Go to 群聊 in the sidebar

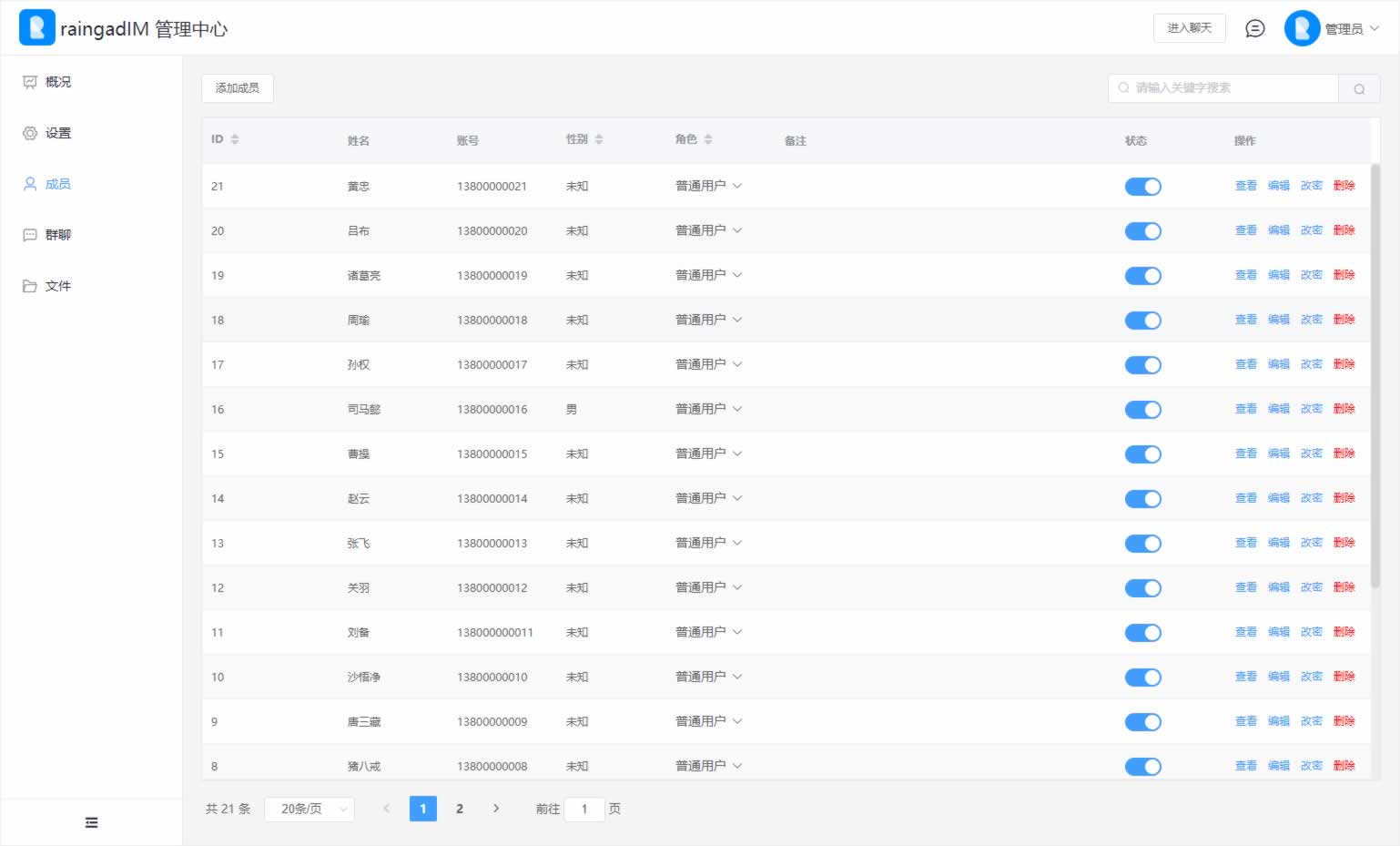[x=57, y=235]
